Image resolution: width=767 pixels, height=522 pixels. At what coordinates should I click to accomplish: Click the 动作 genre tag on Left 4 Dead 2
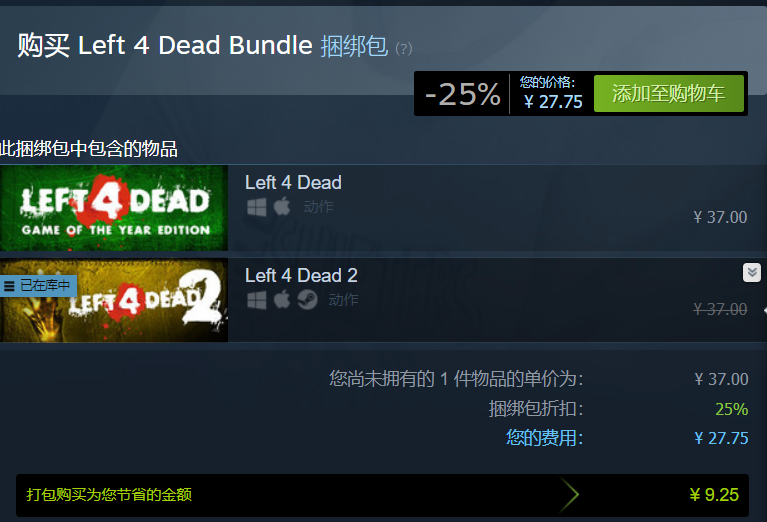(x=343, y=300)
